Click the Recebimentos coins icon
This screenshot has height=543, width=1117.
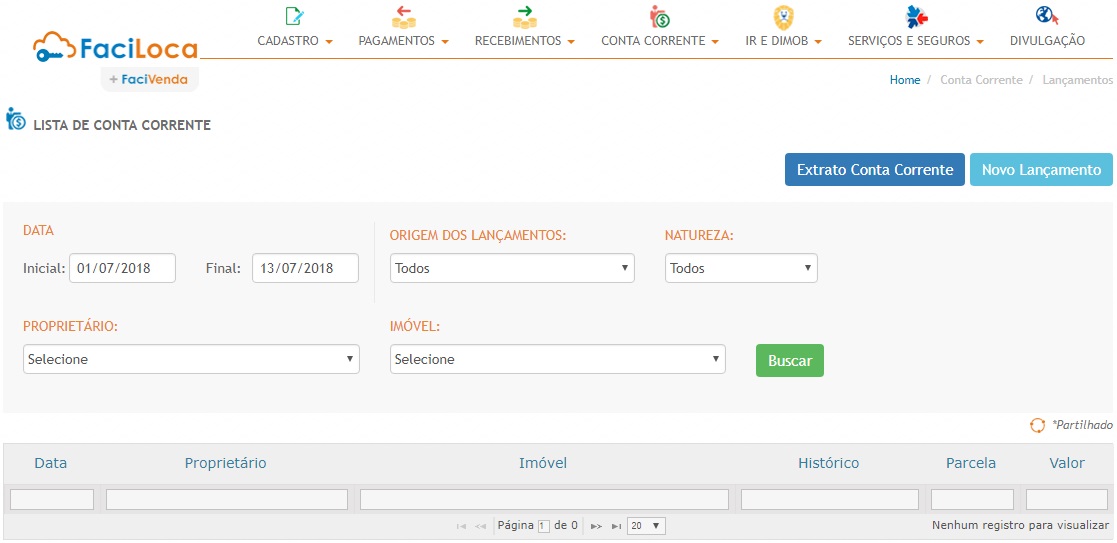[524, 16]
